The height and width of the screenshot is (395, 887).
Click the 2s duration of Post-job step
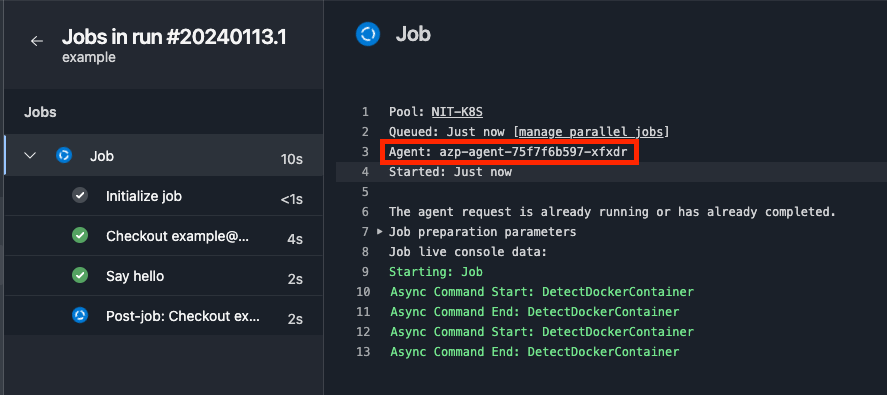(295, 319)
